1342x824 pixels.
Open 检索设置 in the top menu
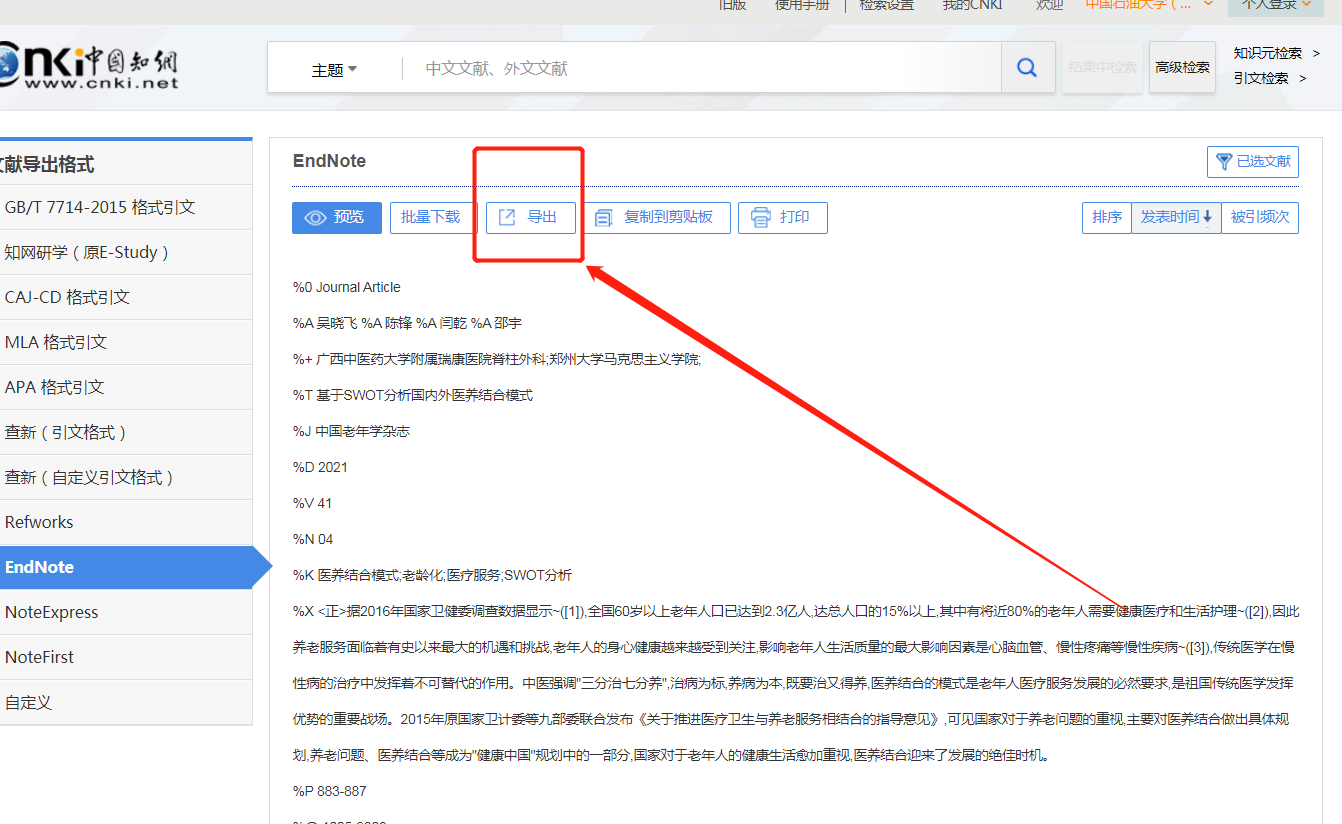pos(886,5)
